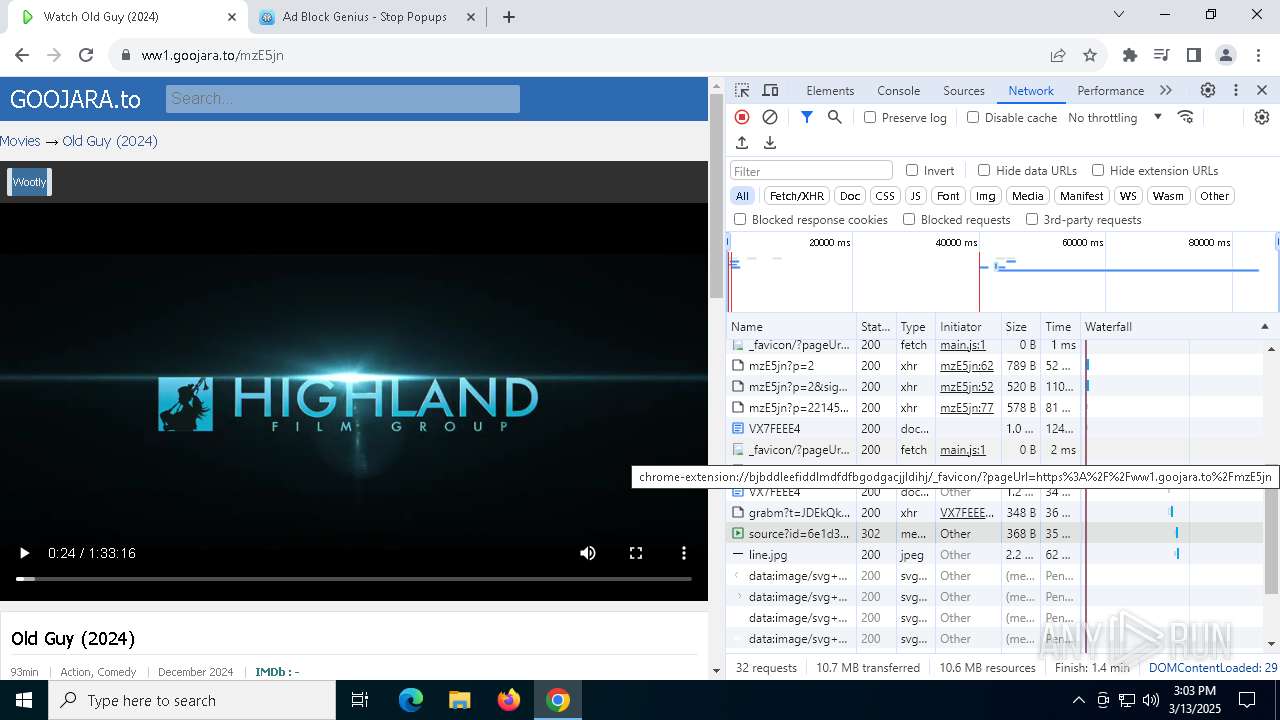Open GOOJARA.to home logo link
This screenshot has width=1280, height=720.
(75, 99)
